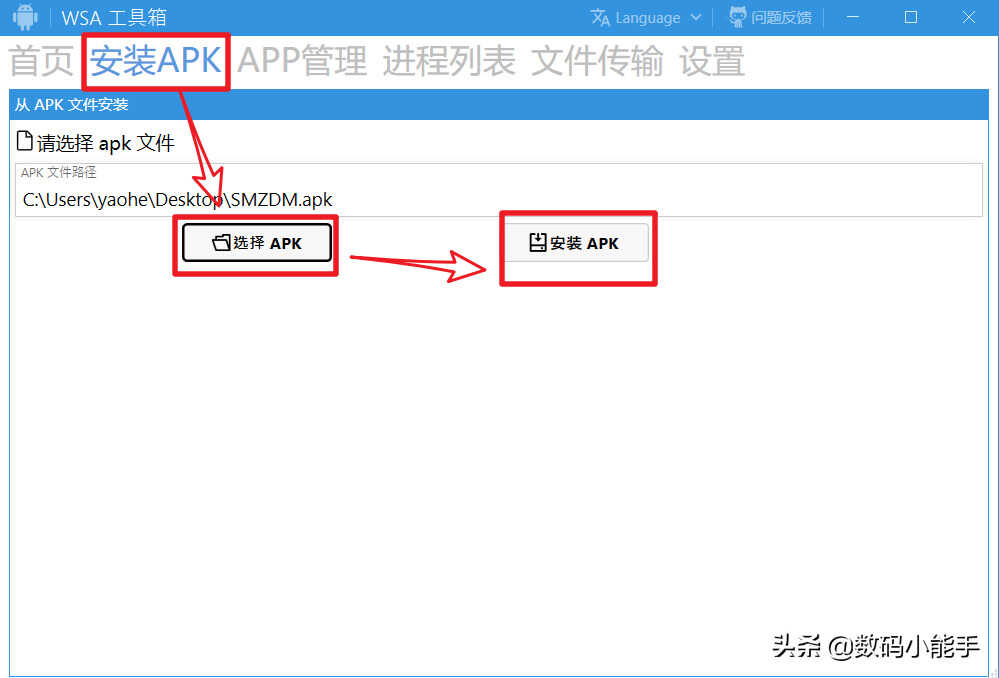Close the WSA 工具箱 window
This screenshot has height=678, width=999.
pyautogui.click(x=968, y=18)
